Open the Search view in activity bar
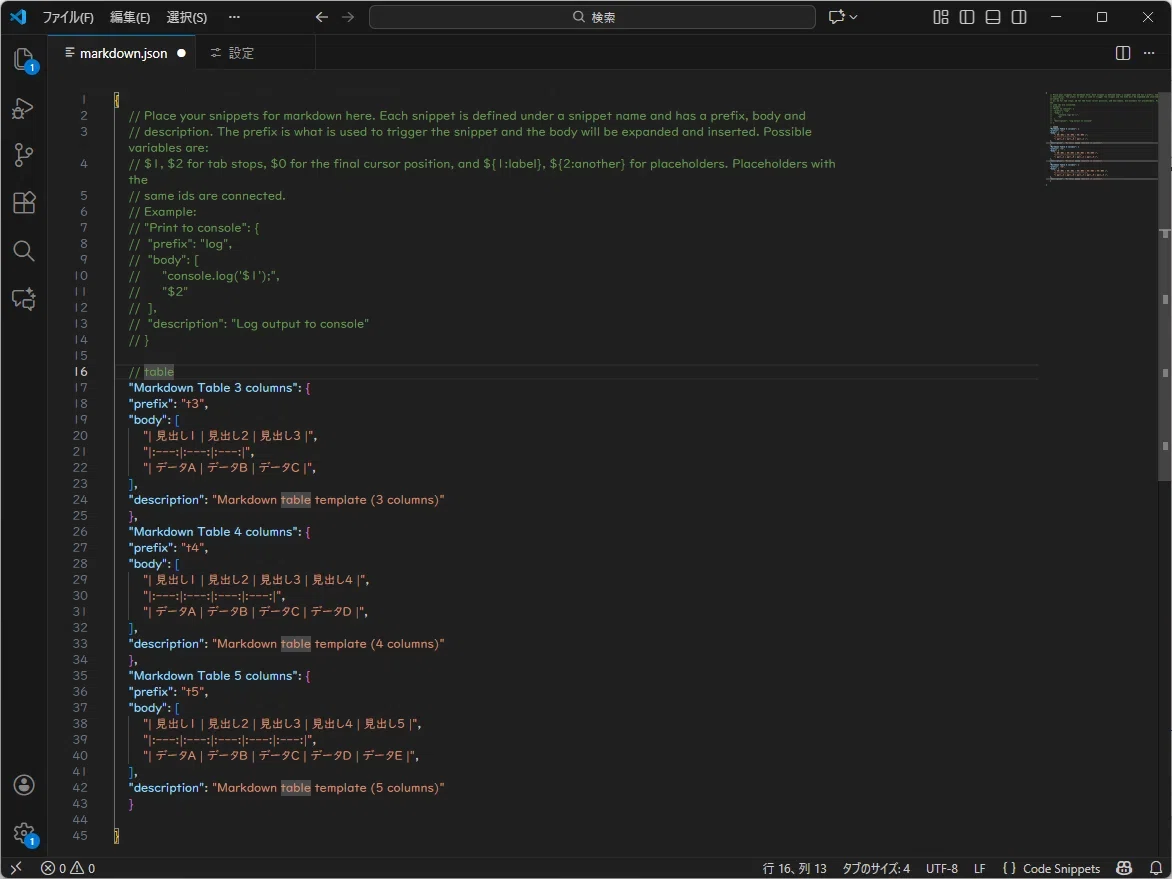The image size is (1172, 879). [x=24, y=250]
